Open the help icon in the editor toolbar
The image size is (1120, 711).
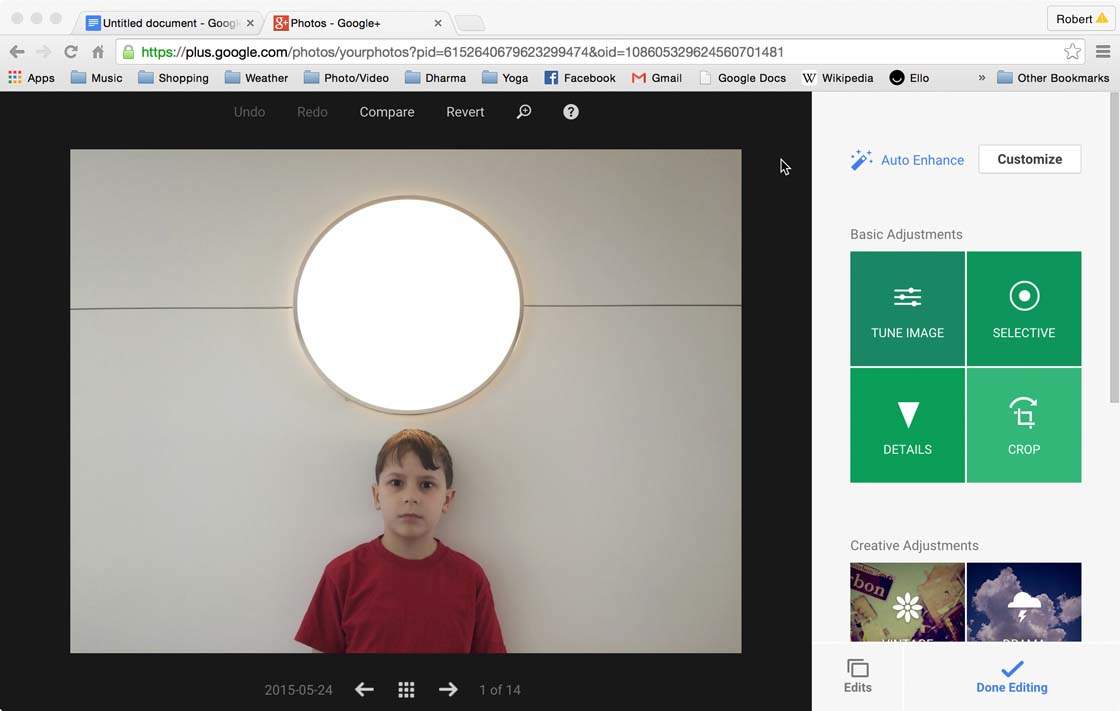coord(570,111)
